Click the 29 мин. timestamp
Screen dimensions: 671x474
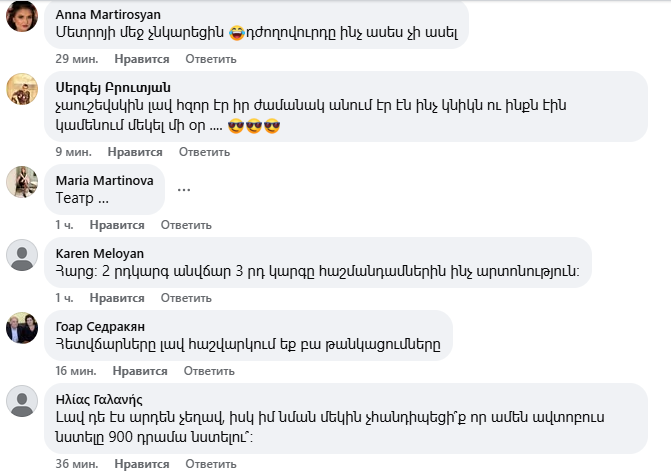(x=75, y=61)
